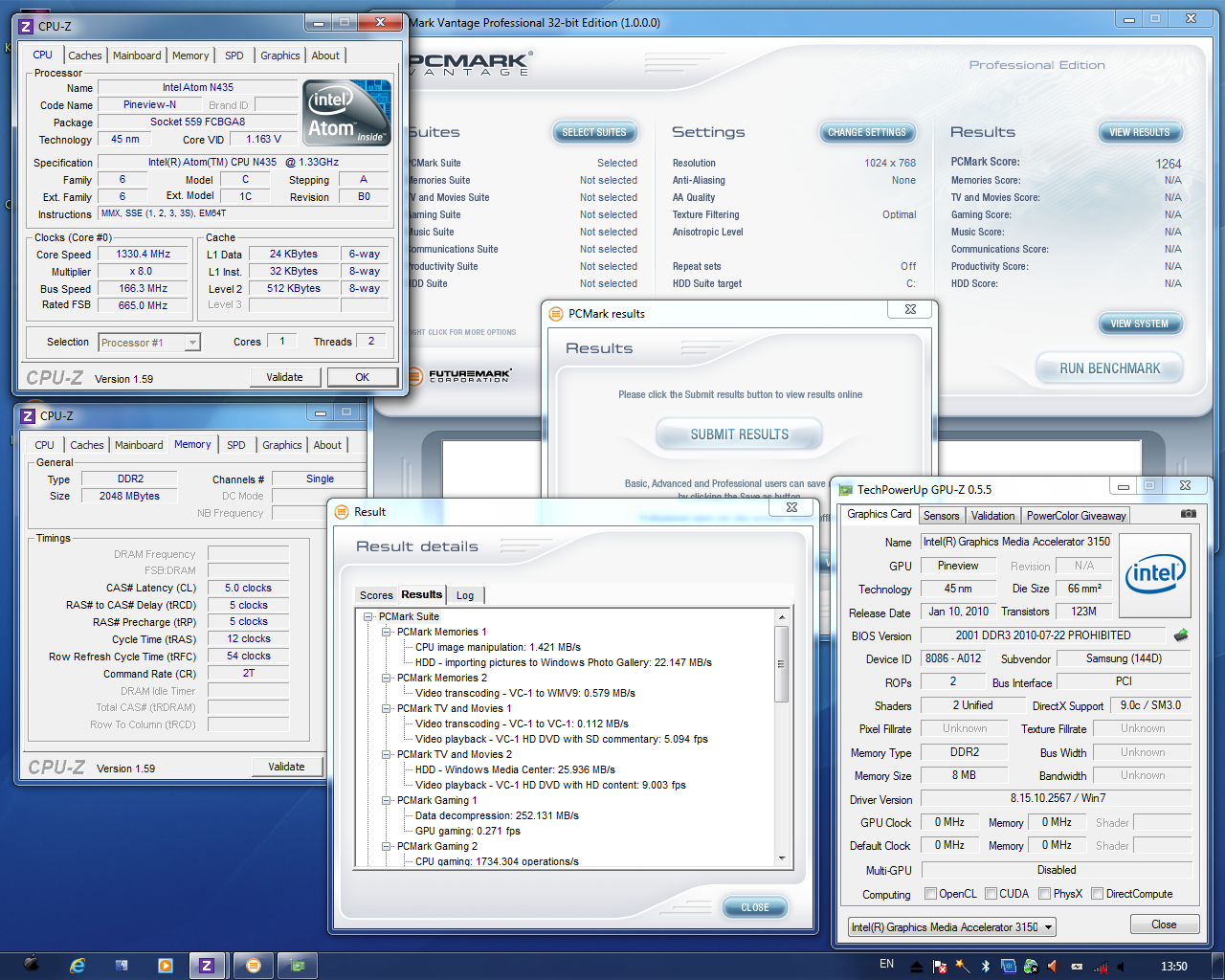Click the upper CPU-Z window title icon
The image size is (1225, 980).
27,26
